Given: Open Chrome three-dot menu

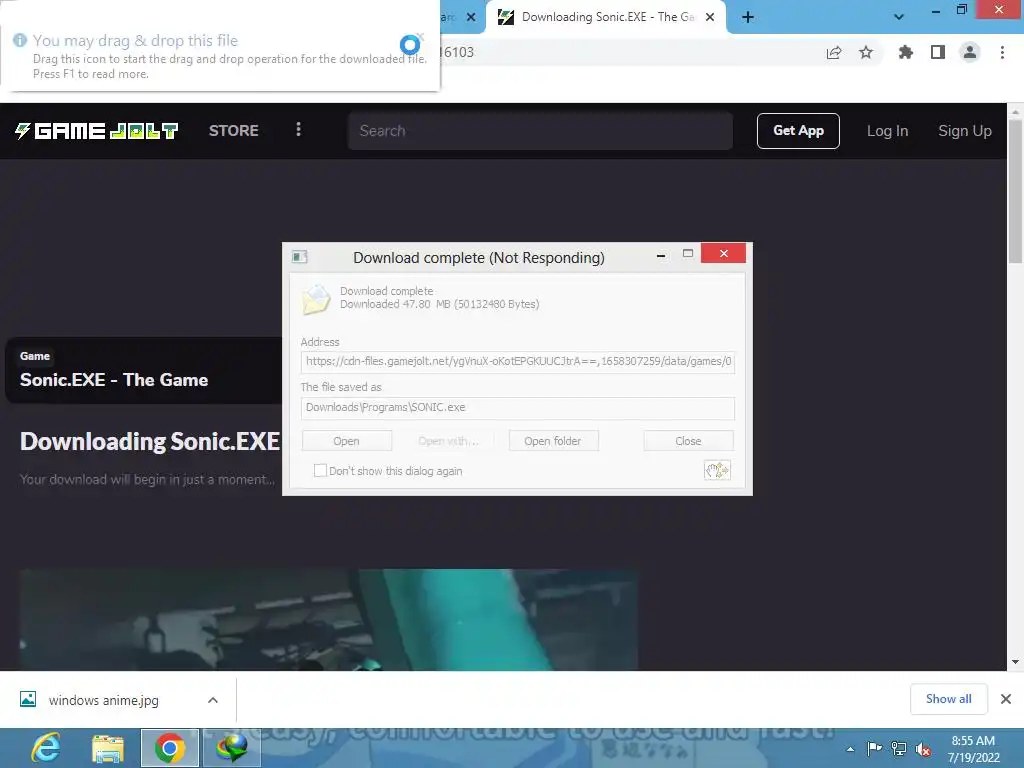Looking at the screenshot, I should (x=1002, y=52).
